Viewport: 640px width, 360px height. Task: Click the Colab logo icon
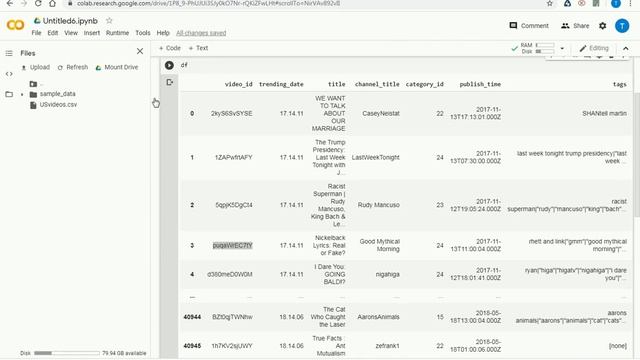[x=16, y=25]
